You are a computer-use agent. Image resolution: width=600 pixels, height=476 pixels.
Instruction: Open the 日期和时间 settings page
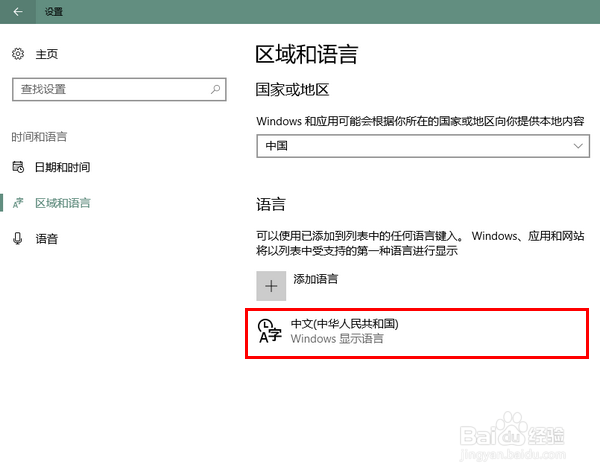pyautogui.click(x=62, y=167)
